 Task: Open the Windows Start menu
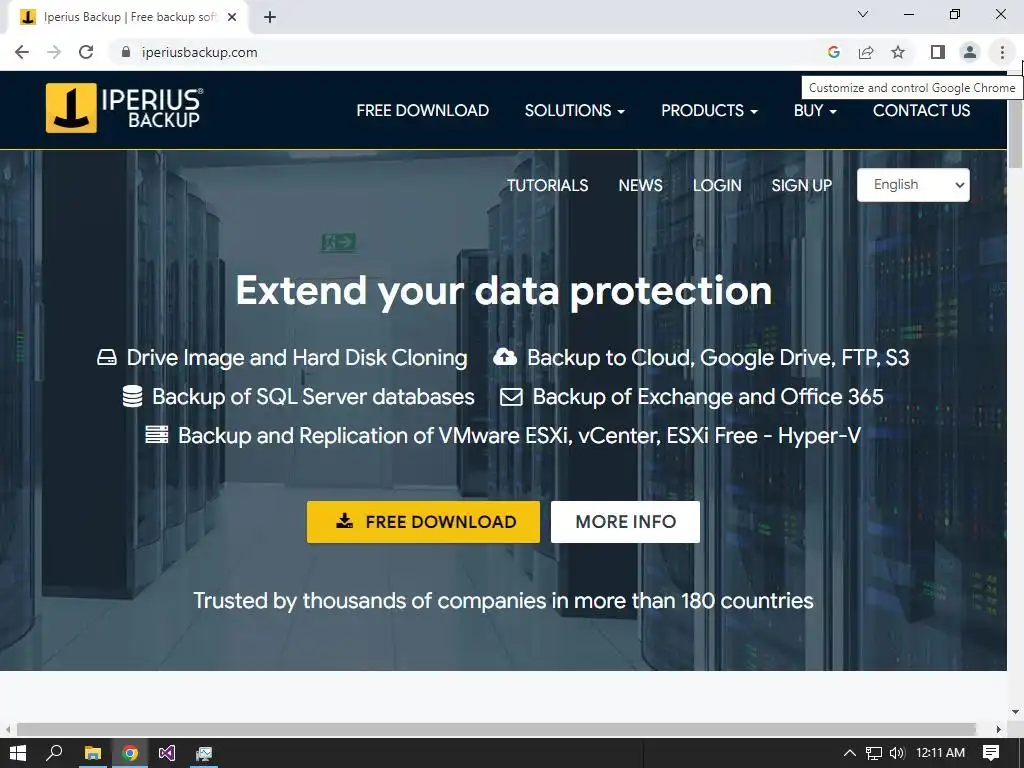point(18,753)
